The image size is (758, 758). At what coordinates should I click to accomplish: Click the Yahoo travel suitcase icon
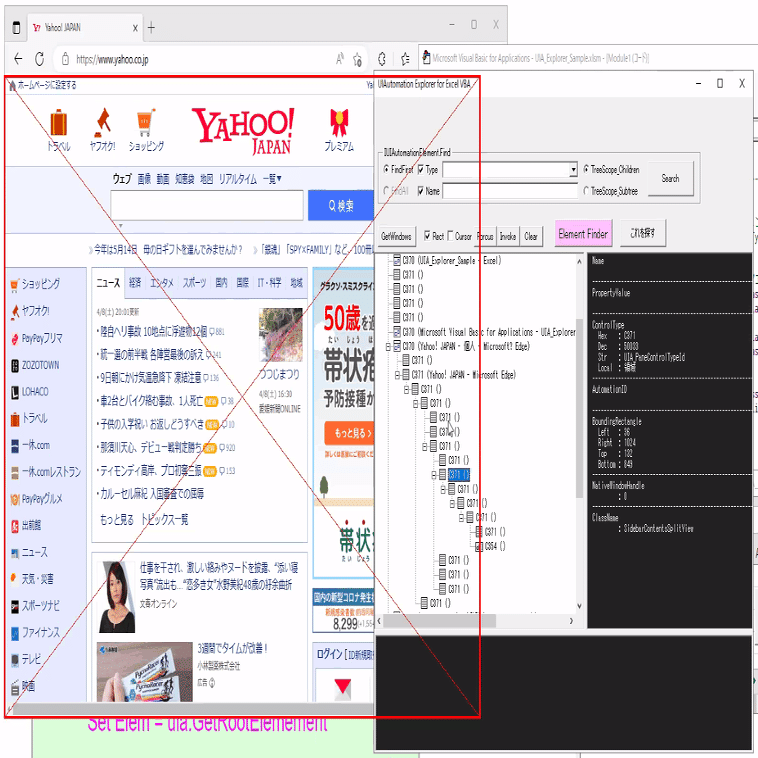[58, 123]
